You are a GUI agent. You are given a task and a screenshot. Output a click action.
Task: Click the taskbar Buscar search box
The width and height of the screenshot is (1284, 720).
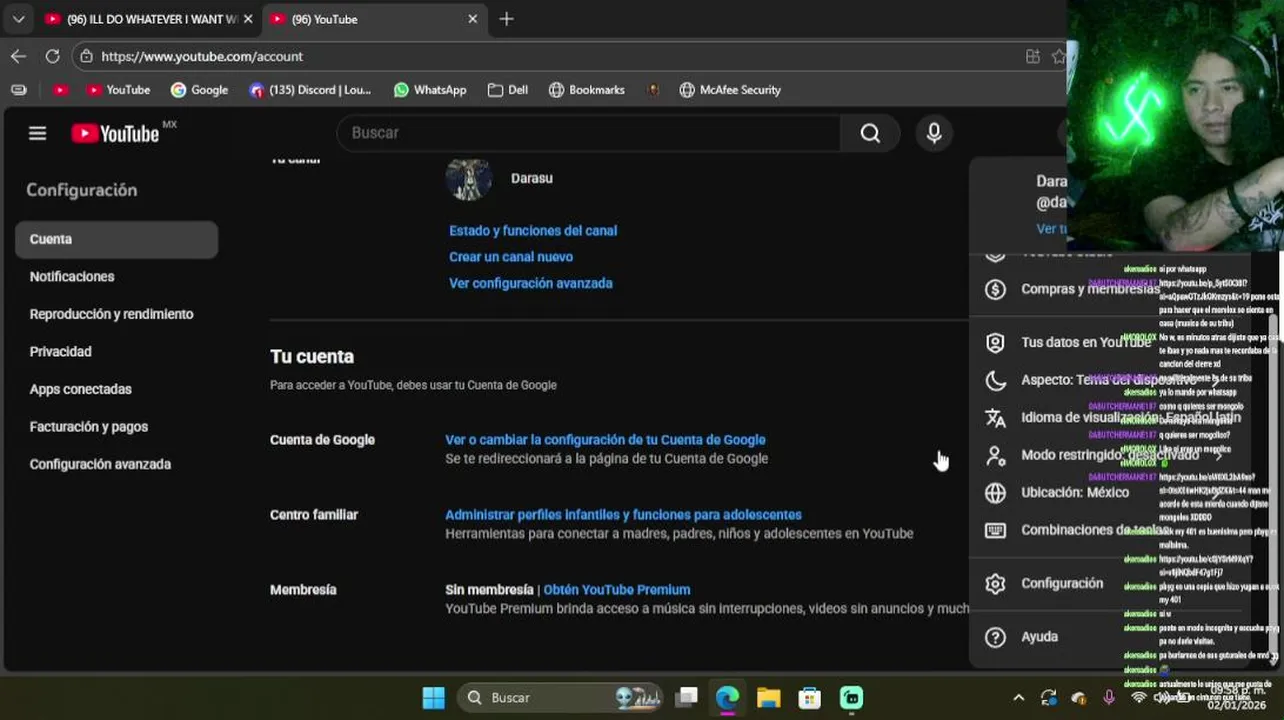click(562, 698)
